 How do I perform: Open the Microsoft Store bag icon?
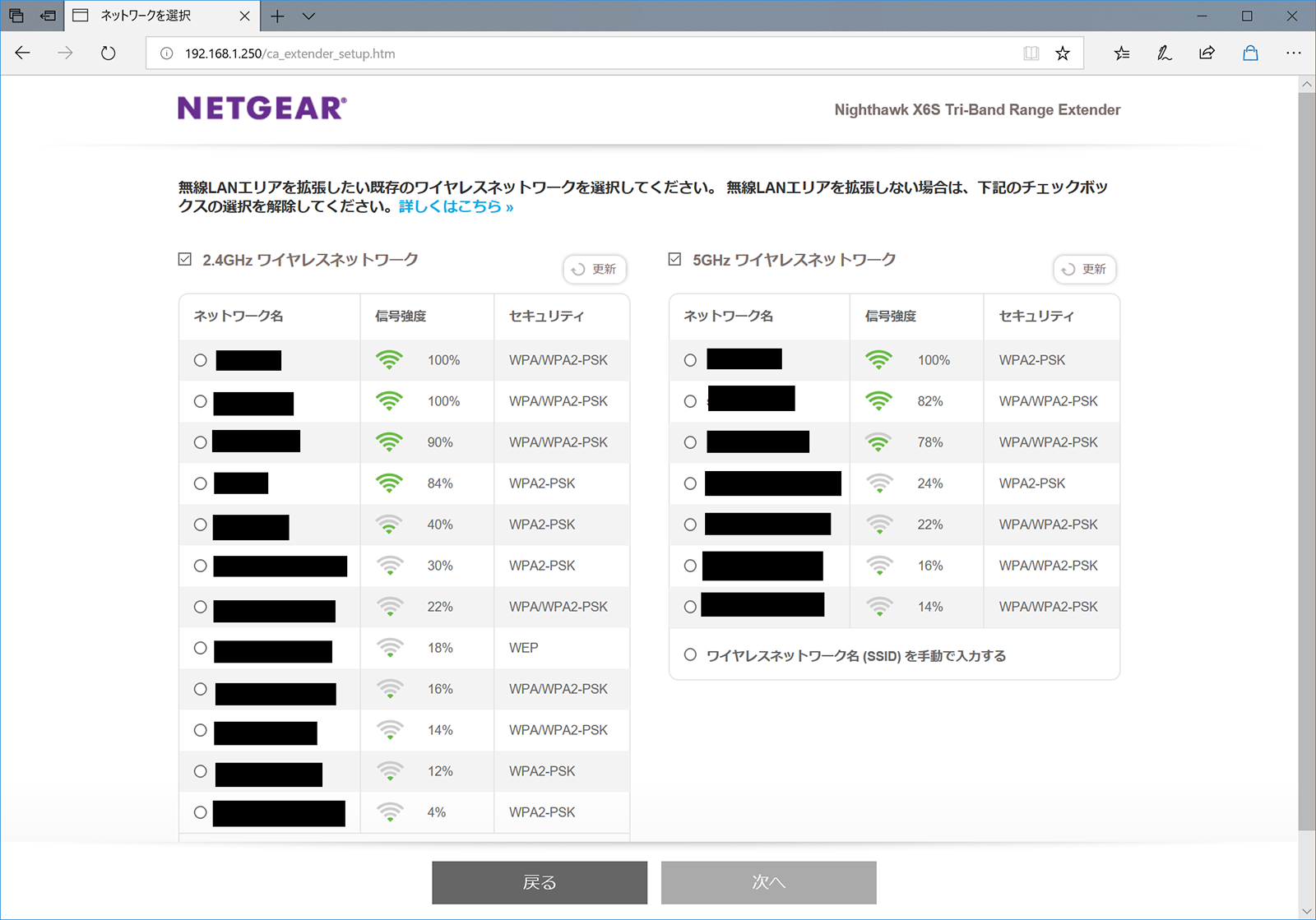click(1250, 53)
